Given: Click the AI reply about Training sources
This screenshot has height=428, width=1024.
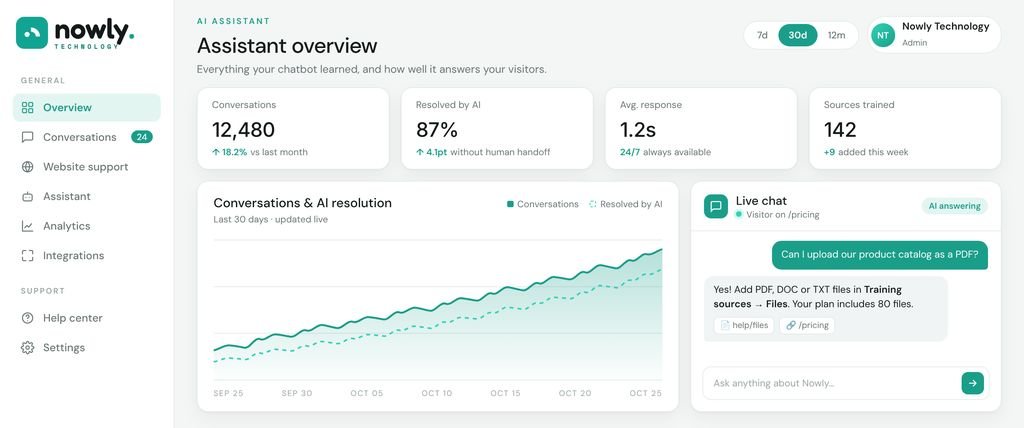Looking at the screenshot, I should point(825,309).
